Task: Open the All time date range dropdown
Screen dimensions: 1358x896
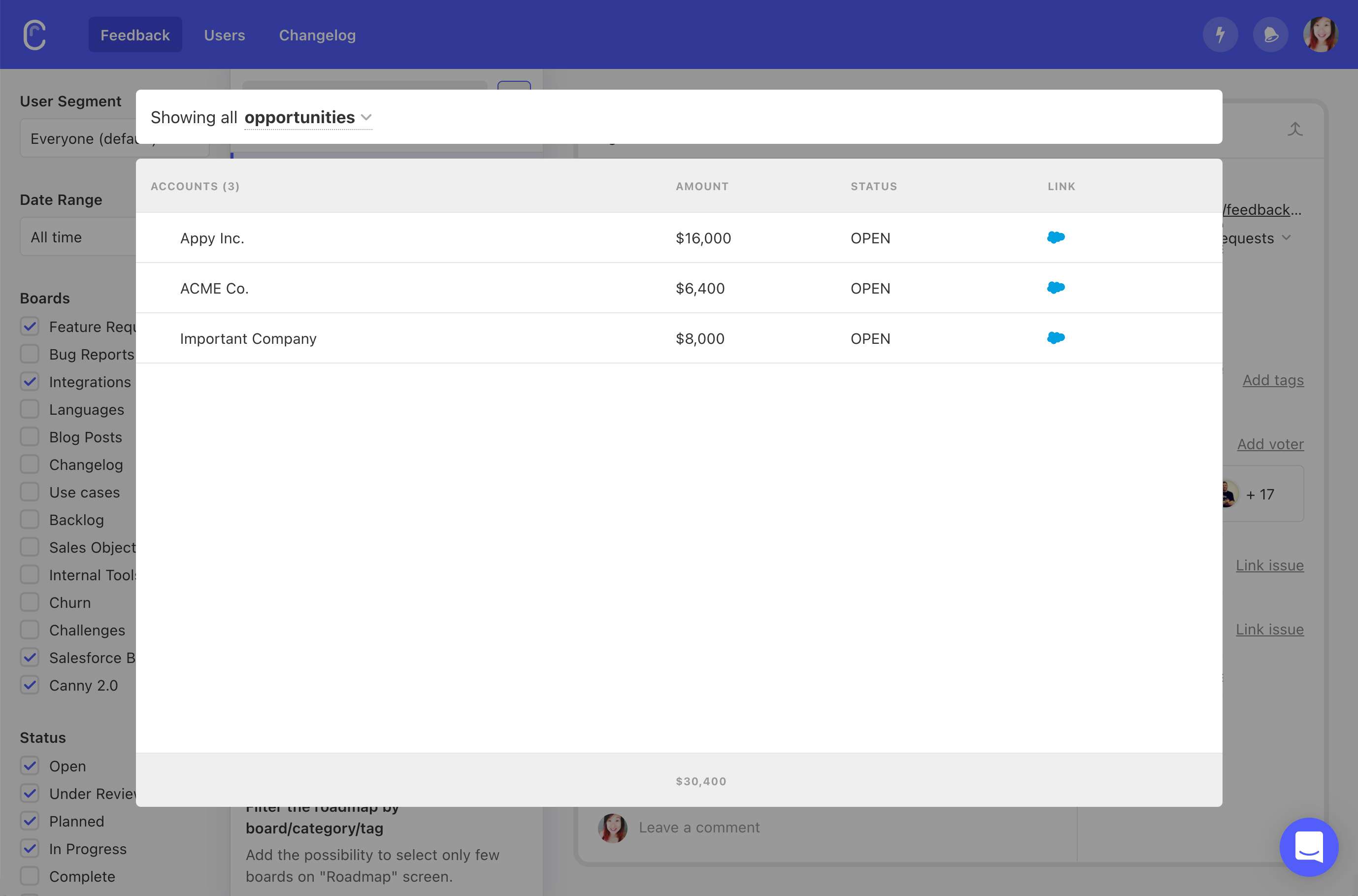Action: tap(78, 237)
